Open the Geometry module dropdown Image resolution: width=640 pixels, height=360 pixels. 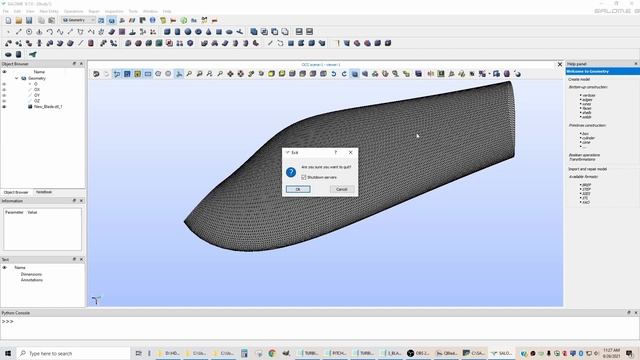(78, 20)
